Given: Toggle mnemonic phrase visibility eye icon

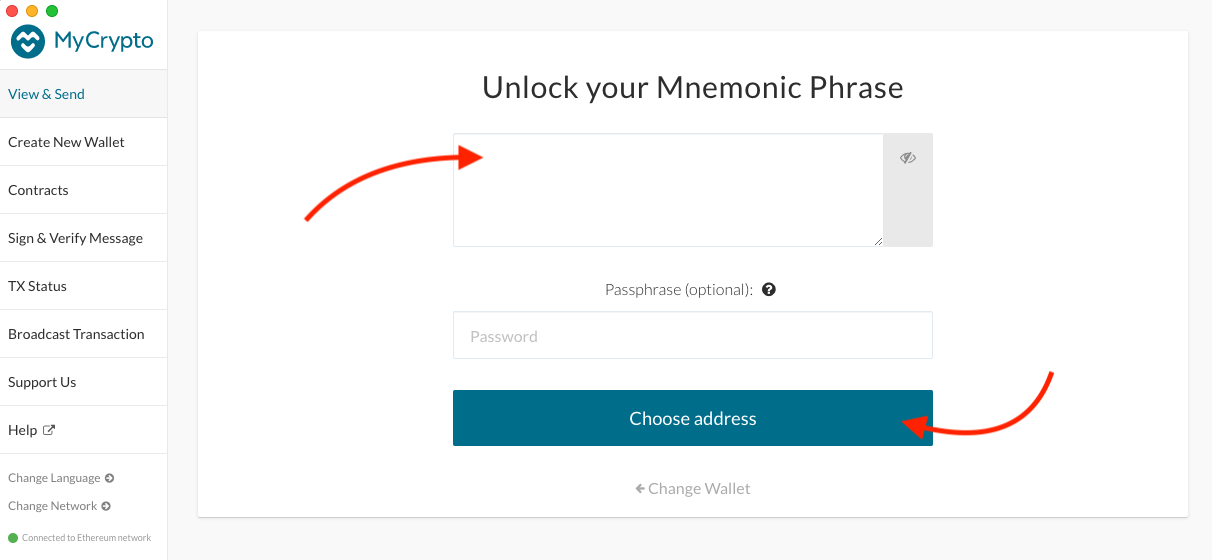Looking at the screenshot, I should [x=908, y=158].
